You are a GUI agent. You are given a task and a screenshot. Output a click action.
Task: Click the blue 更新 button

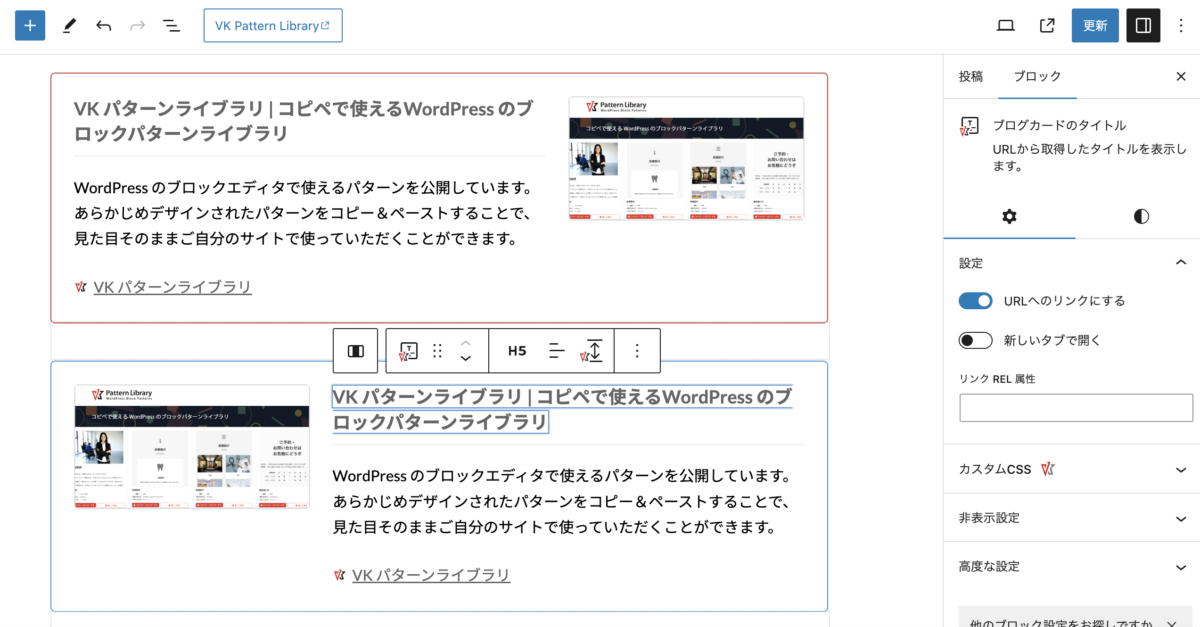tap(1095, 26)
